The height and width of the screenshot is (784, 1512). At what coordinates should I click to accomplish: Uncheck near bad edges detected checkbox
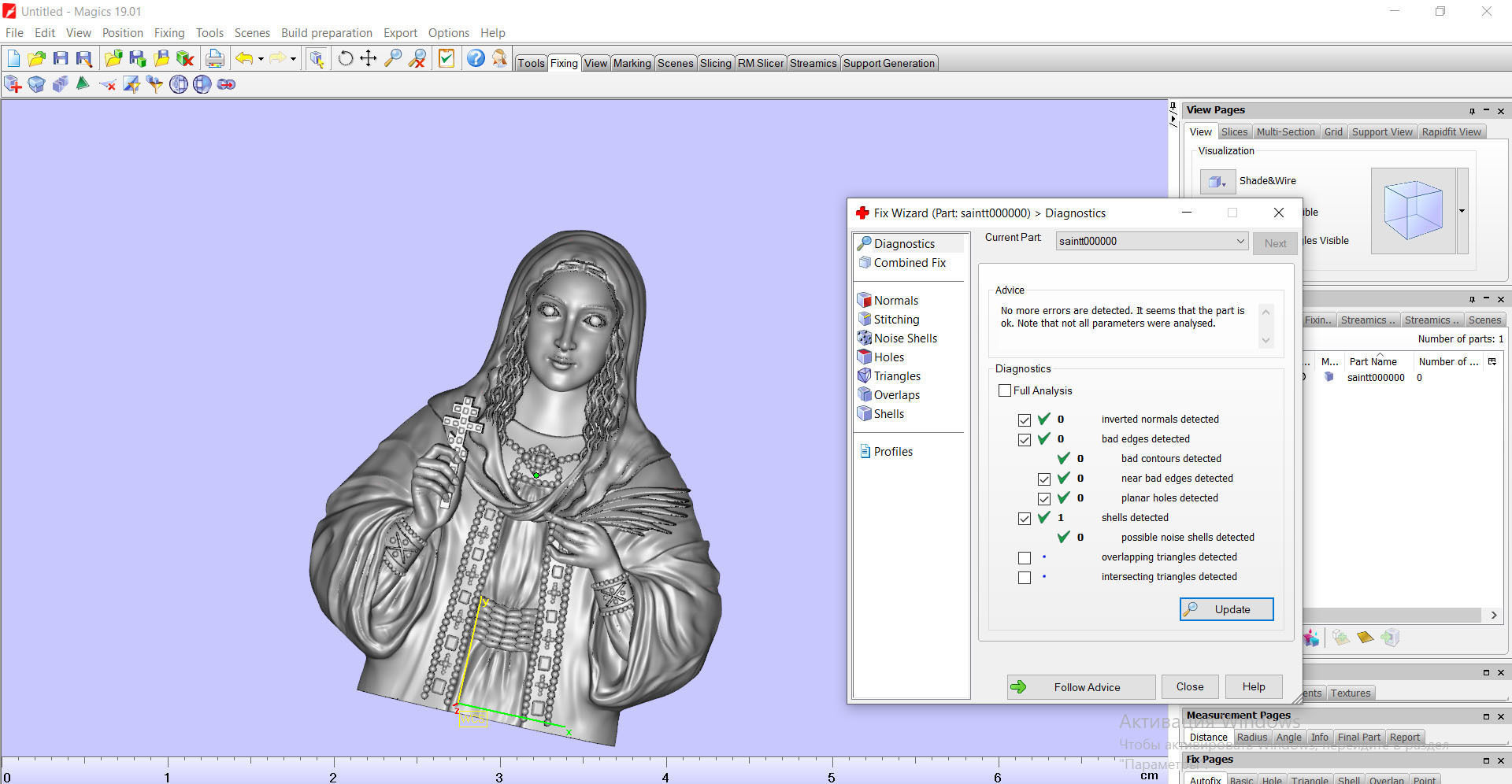click(1044, 479)
